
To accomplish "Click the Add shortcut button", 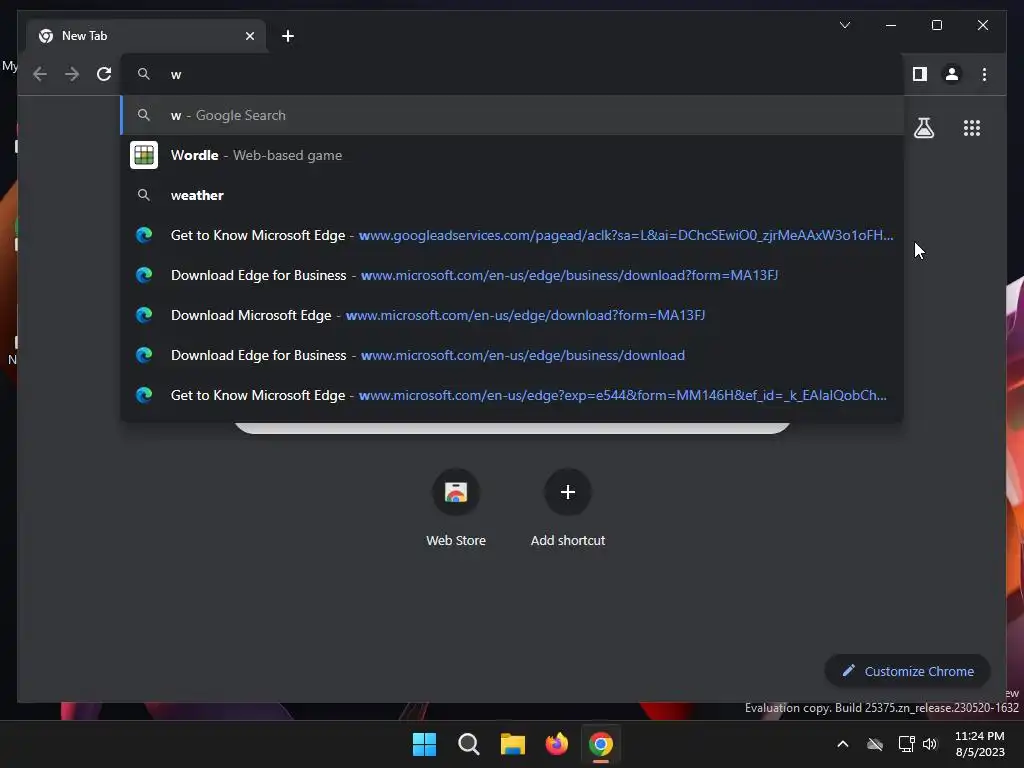I will 568,508.
